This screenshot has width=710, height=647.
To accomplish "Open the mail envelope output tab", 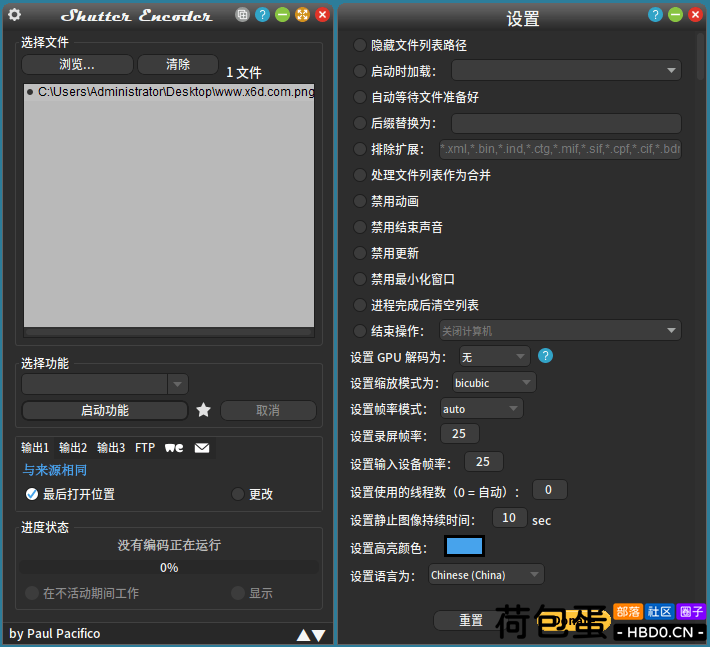I will point(202,448).
